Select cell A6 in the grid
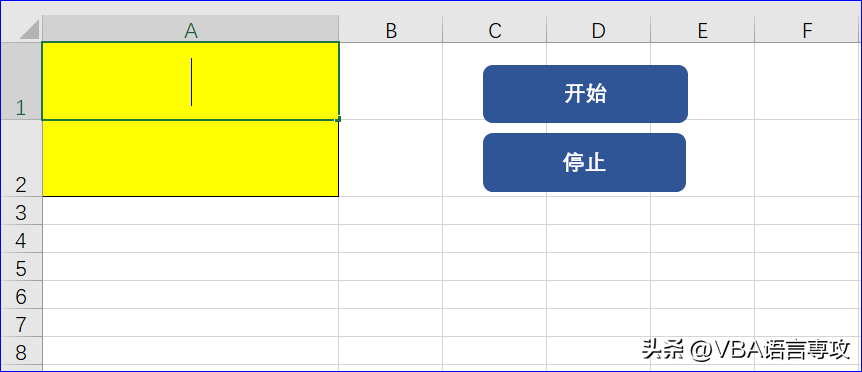Screen dimensions: 862x372 pos(191,295)
